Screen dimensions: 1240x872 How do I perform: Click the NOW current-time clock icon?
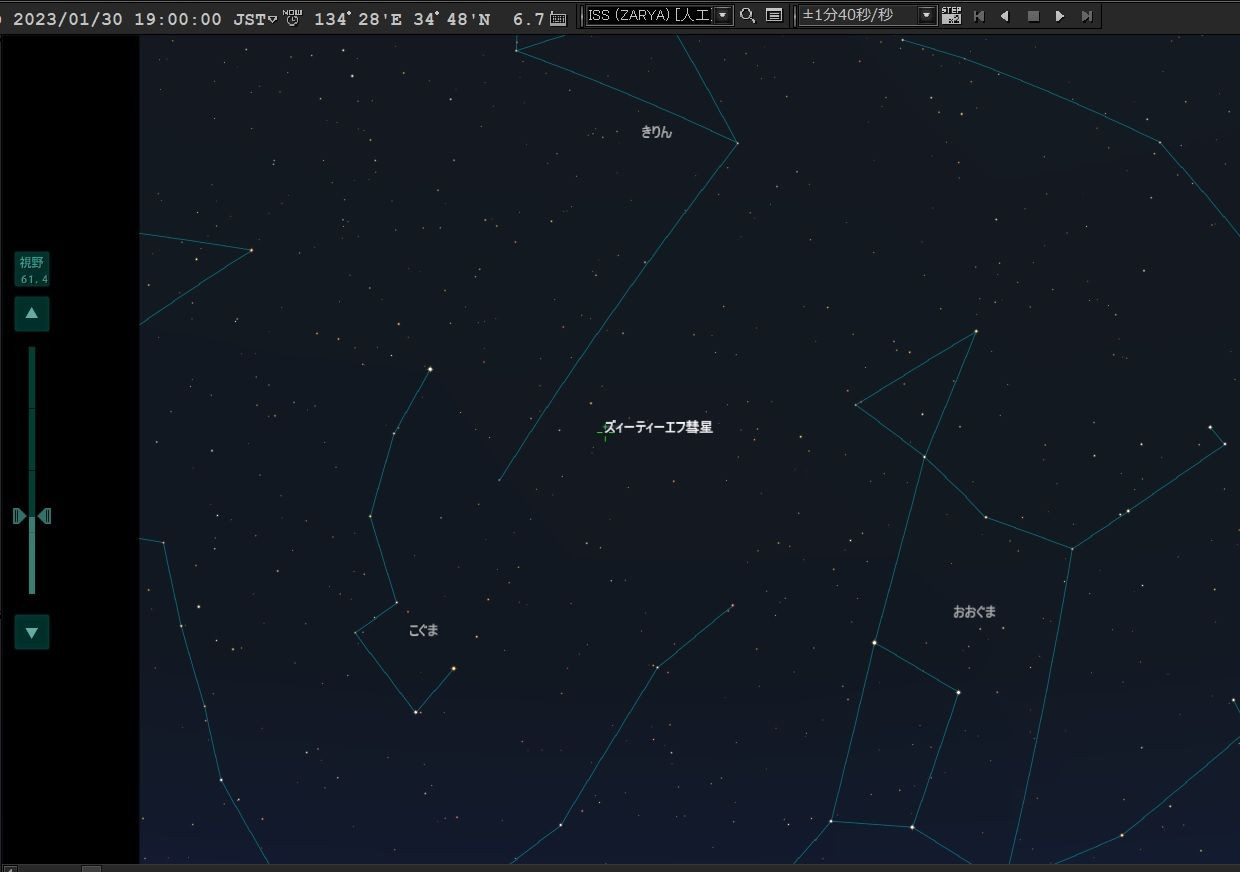[x=292, y=17]
